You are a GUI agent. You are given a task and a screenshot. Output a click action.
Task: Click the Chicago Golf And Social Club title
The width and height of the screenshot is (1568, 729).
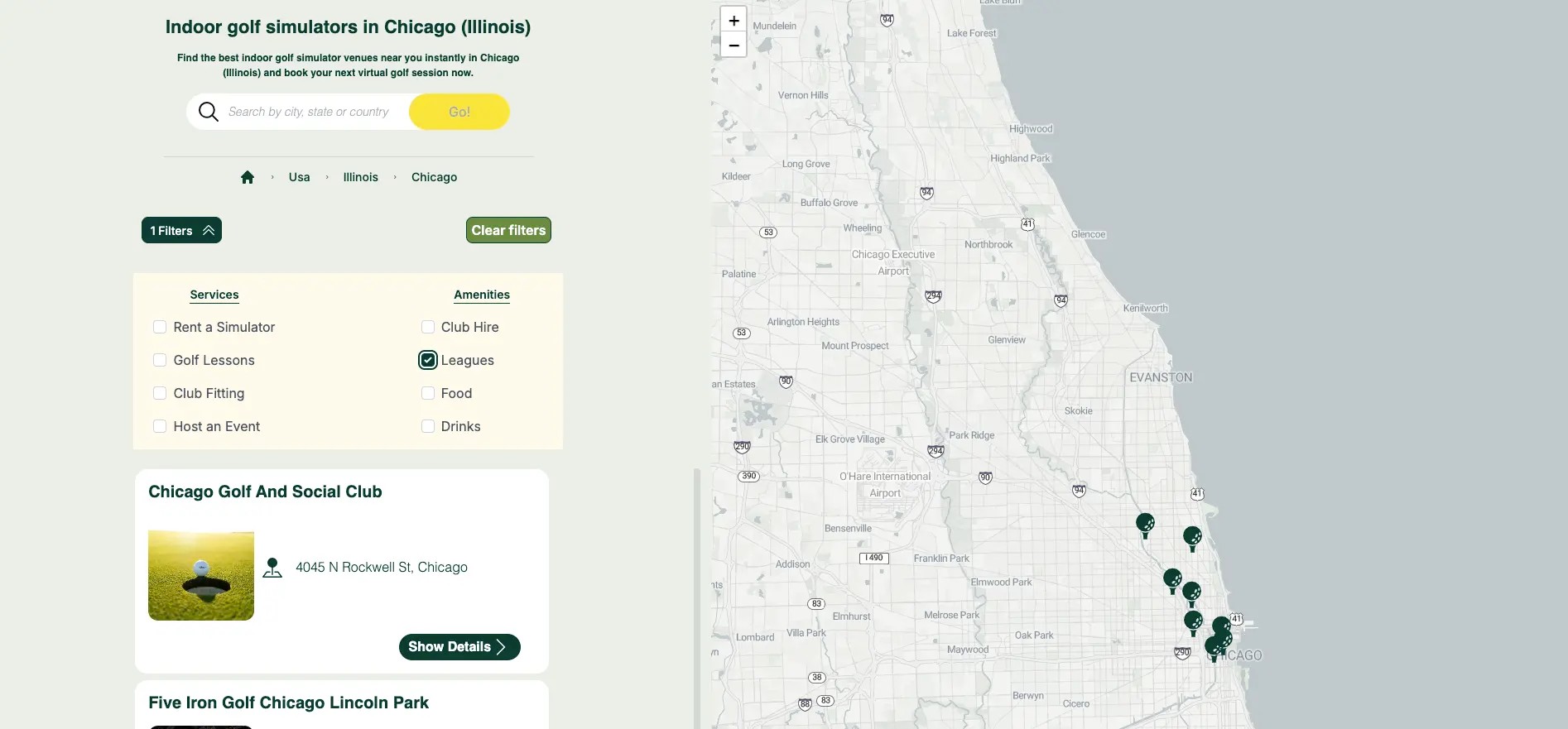[265, 492]
